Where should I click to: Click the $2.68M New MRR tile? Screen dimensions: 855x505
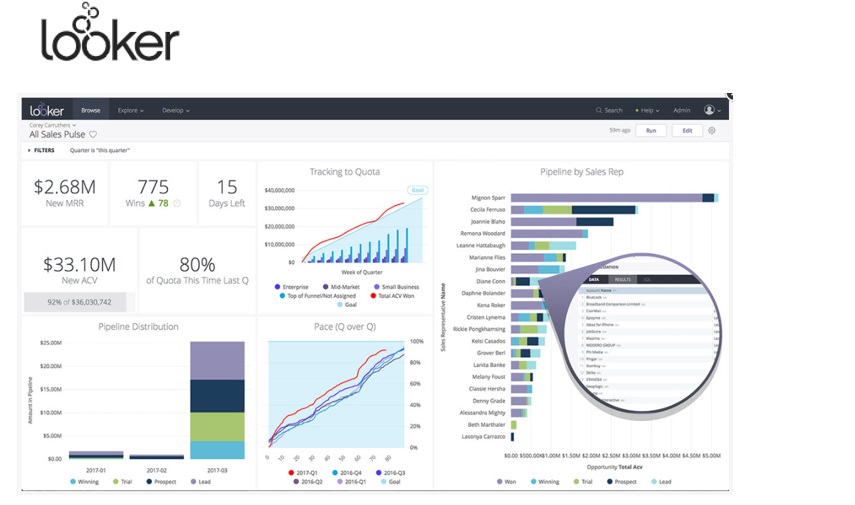point(65,193)
